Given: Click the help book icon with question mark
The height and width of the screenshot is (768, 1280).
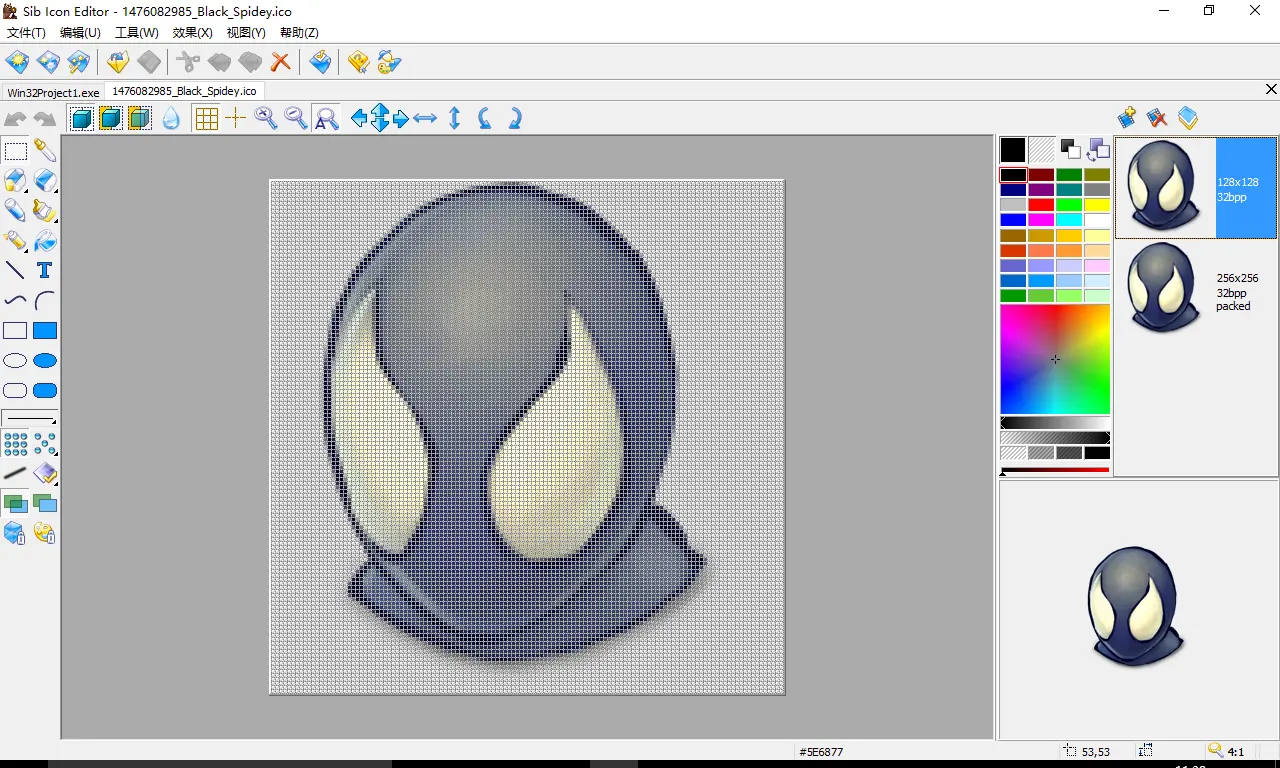Looking at the screenshot, I should point(358,62).
